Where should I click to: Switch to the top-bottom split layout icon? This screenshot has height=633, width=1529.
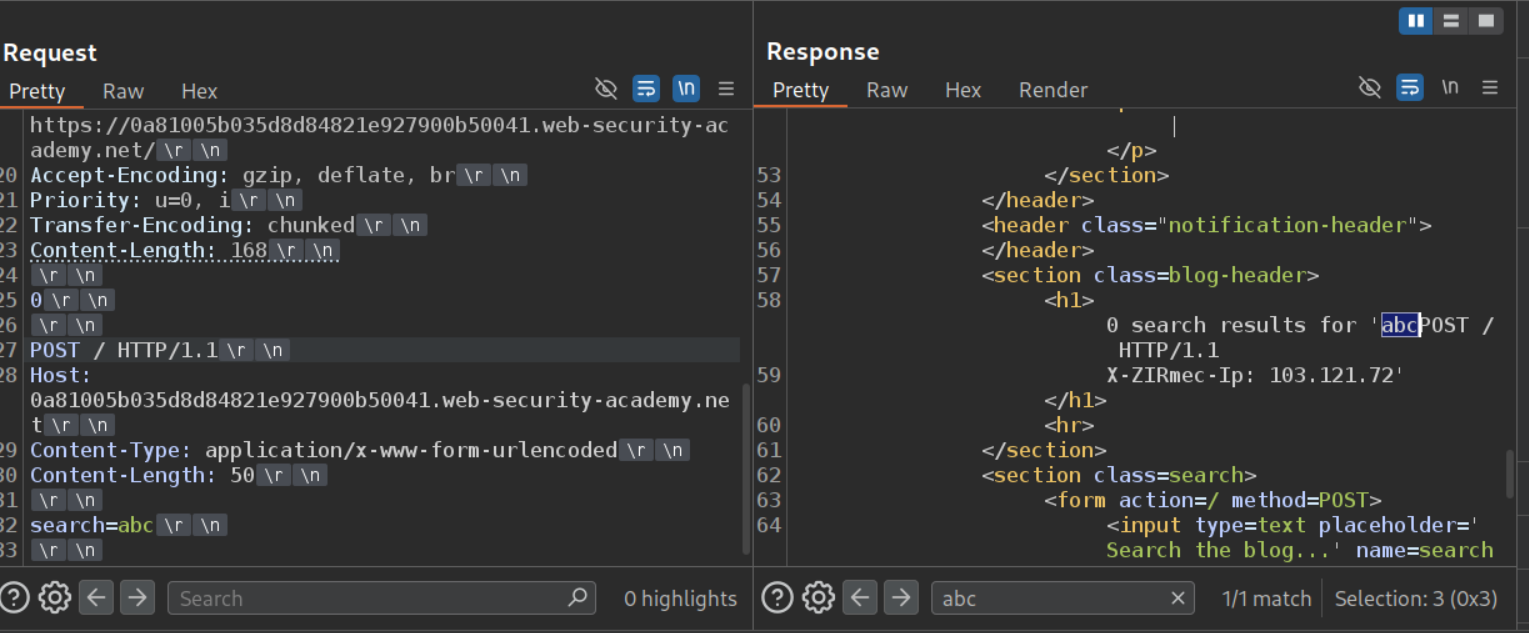click(1451, 21)
